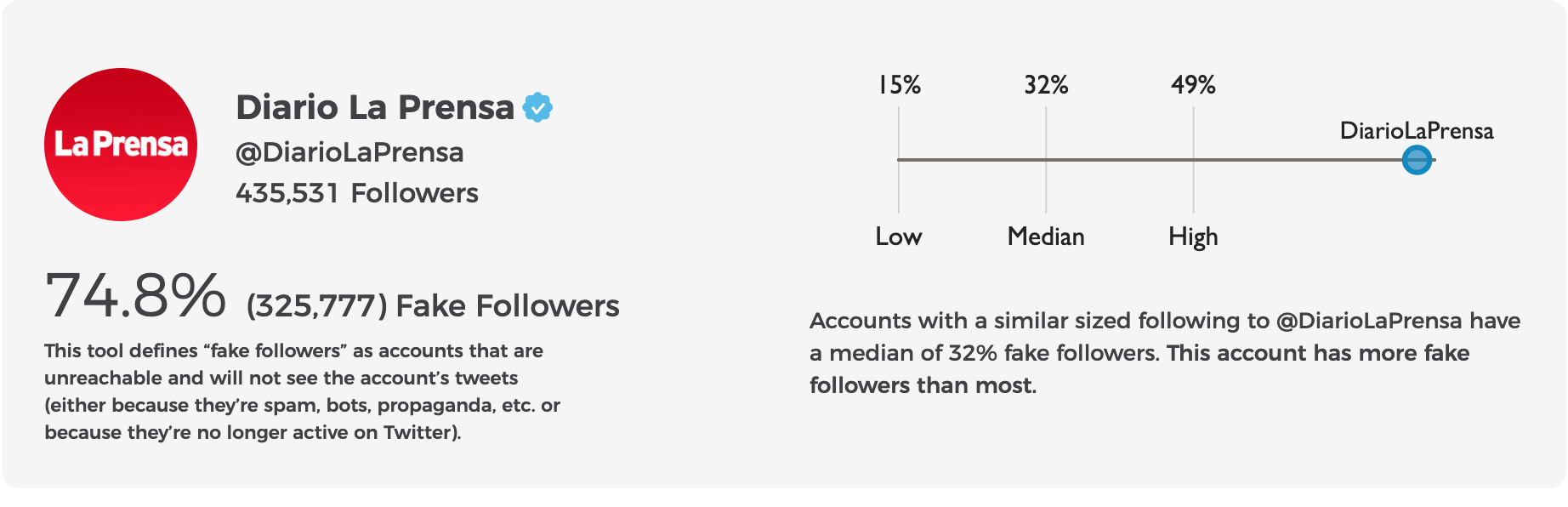Click the 15% scale label

[x=899, y=85]
